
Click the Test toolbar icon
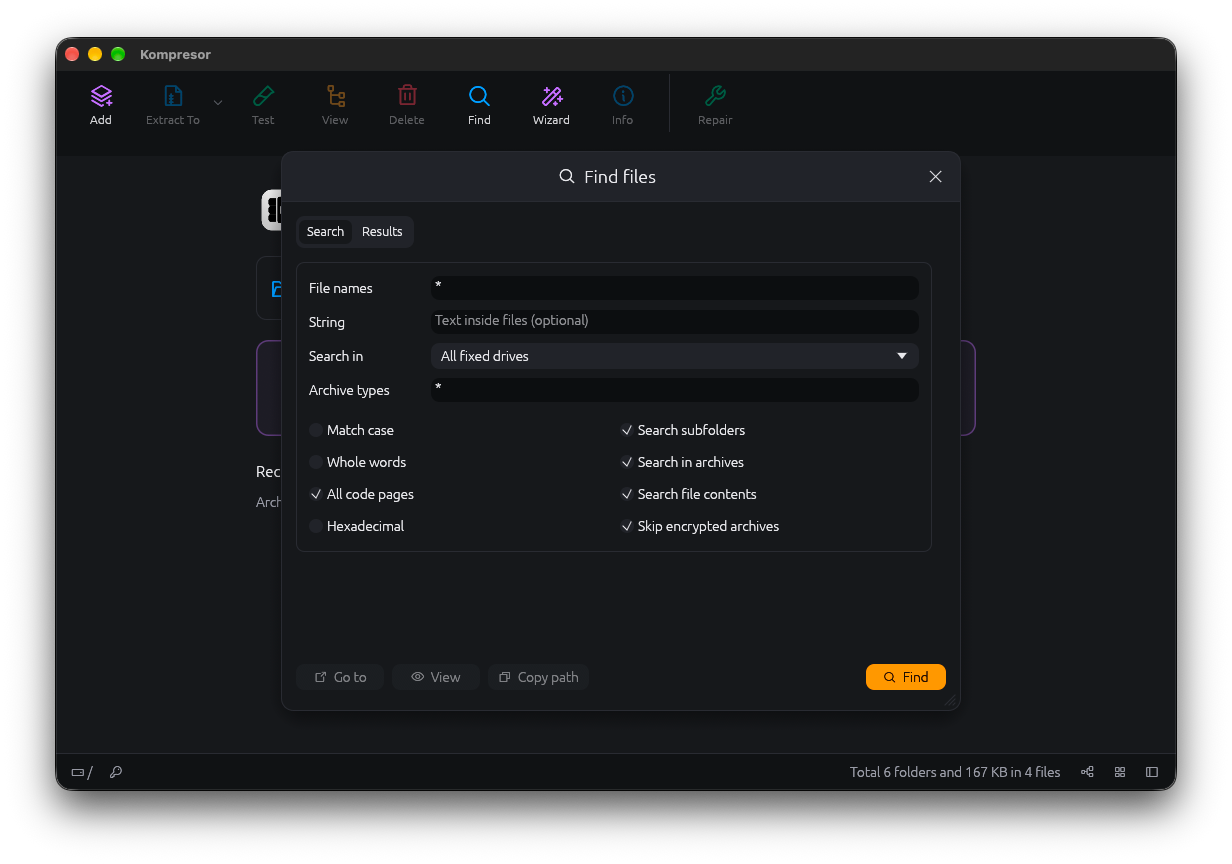pos(263,96)
